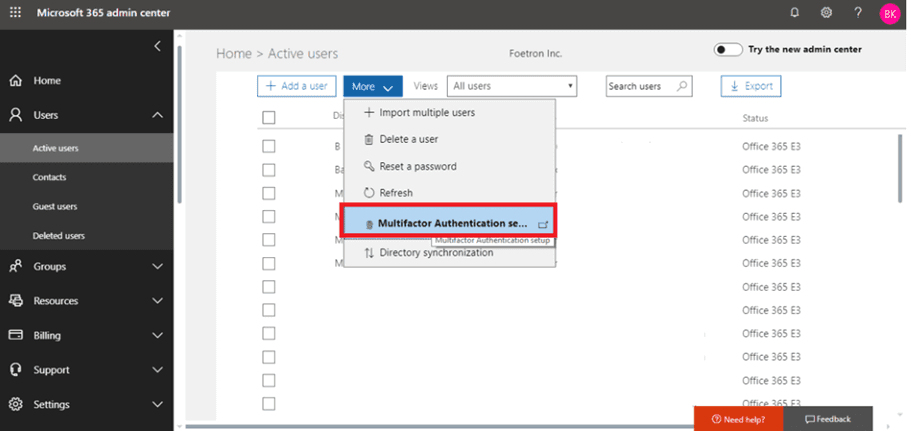Click the key icon beside Reset a password
Screen dimensions: 908x431
point(368,166)
